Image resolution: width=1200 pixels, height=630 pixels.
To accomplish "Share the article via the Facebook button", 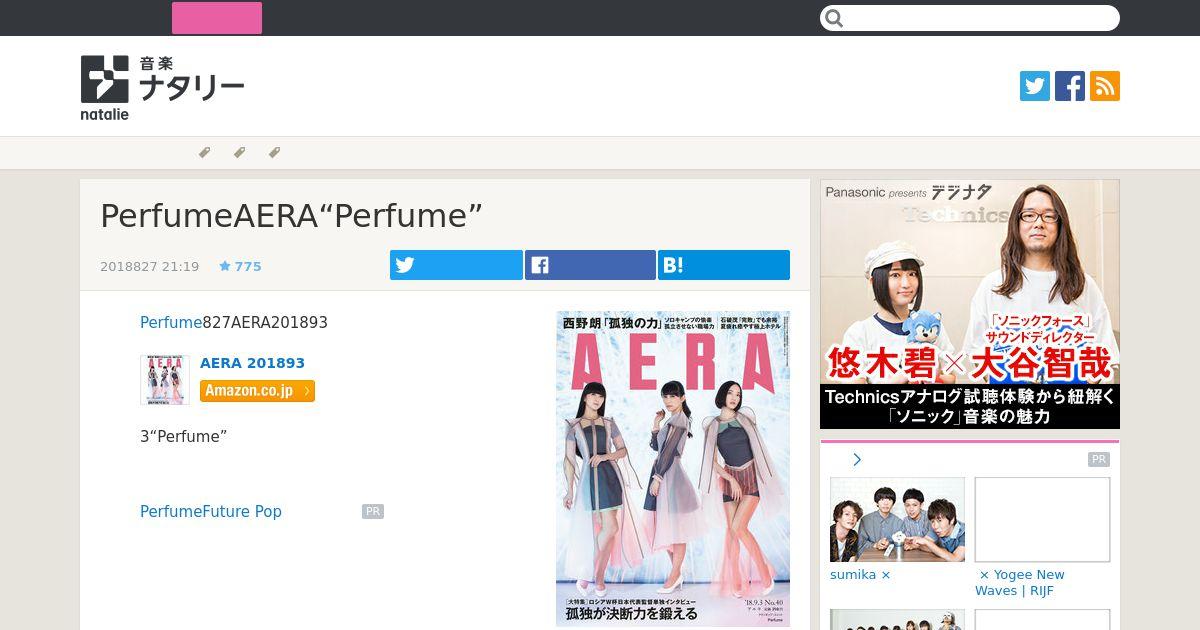I will (590, 265).
